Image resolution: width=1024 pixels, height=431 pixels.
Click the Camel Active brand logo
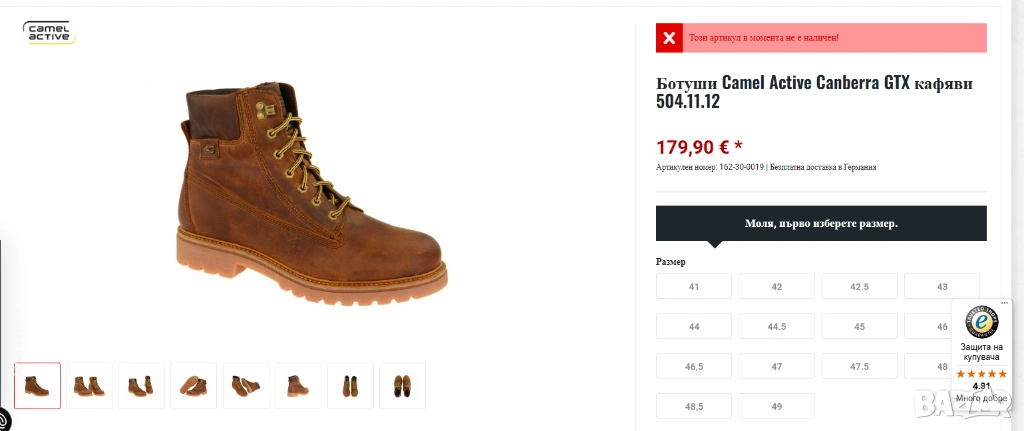tap(48, 32)
